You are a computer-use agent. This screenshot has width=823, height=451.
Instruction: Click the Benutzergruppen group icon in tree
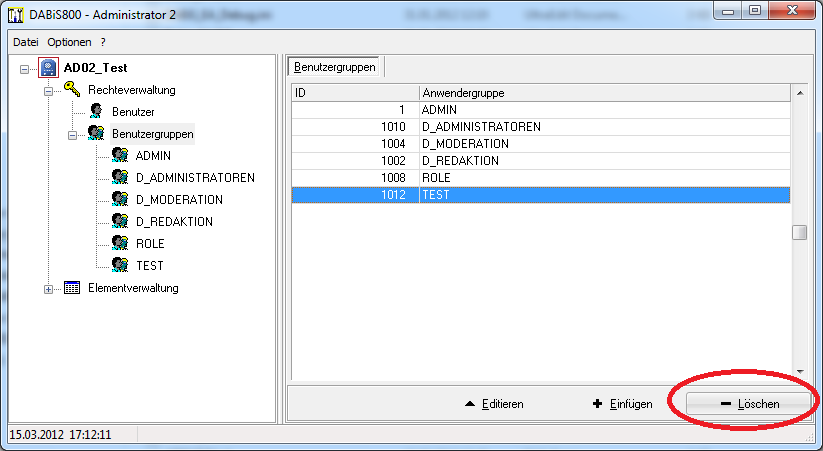click(96, 133)
